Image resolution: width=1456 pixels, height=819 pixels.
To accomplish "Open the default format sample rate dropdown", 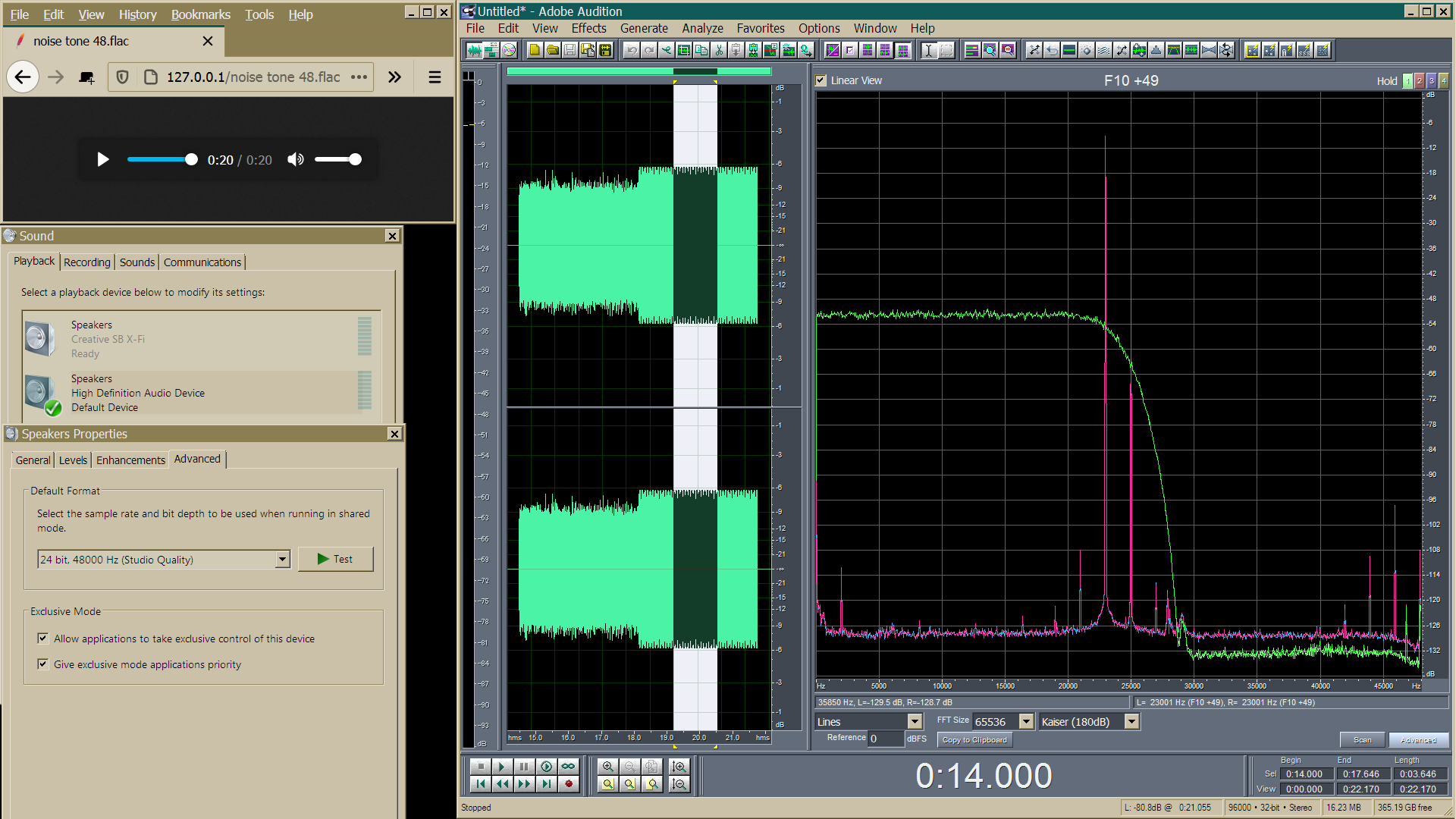I will (x=282, y=560).
